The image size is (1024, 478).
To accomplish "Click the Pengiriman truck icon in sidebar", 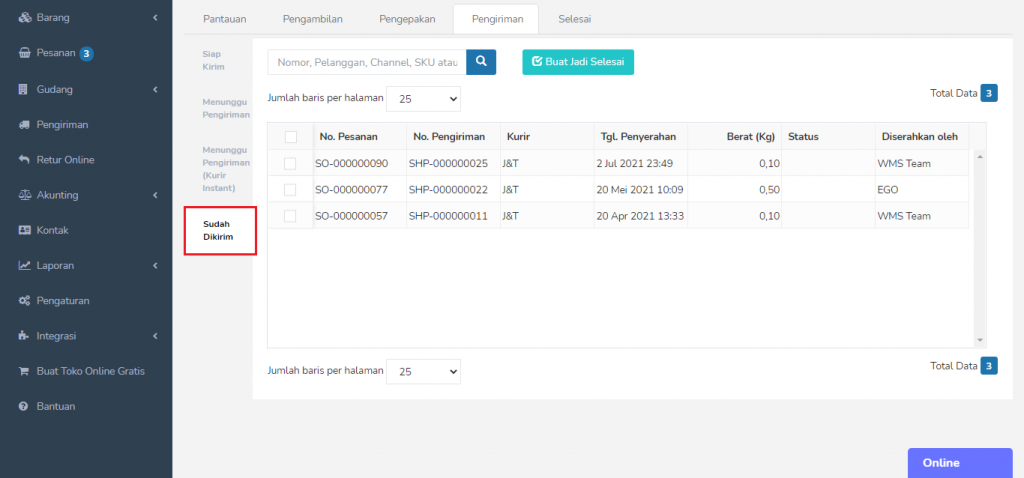I will tap(25, 125).
